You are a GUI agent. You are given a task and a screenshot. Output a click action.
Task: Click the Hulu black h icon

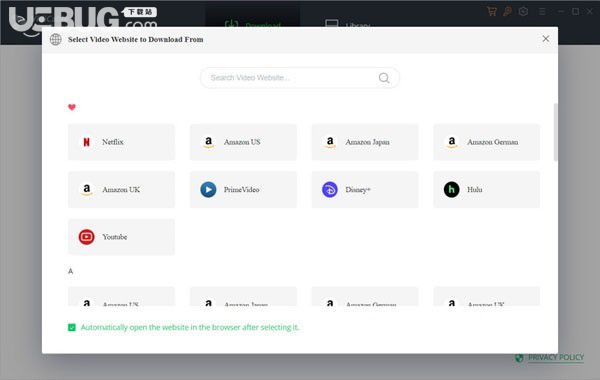pyautogui.click(x=452, y=189)
